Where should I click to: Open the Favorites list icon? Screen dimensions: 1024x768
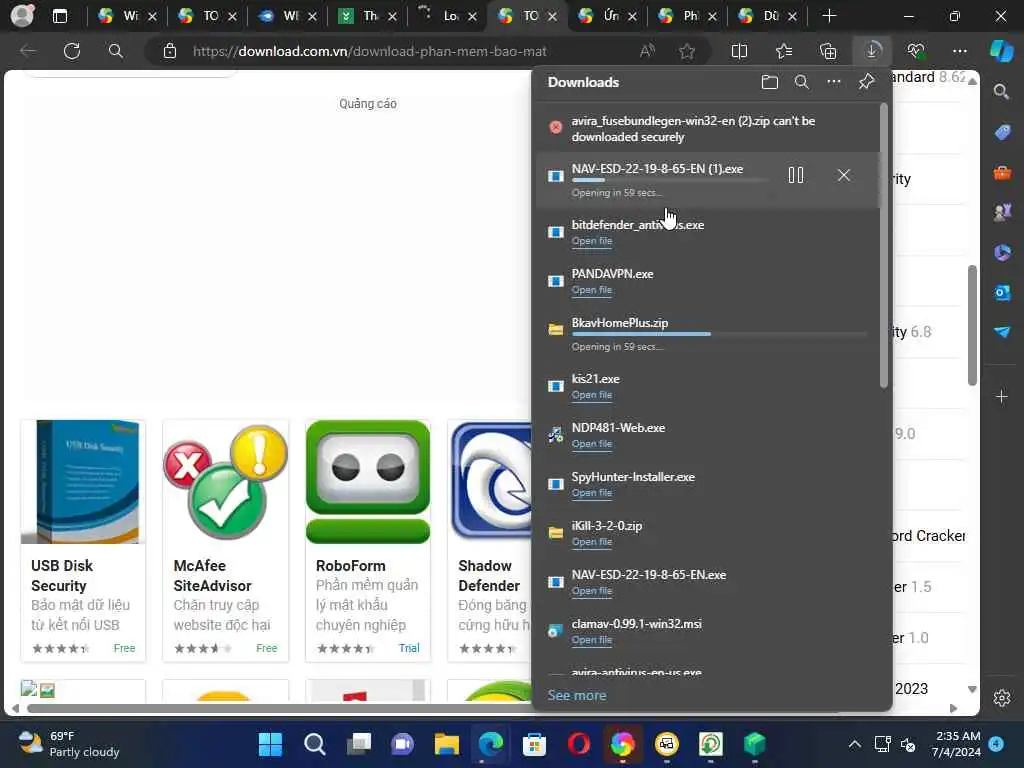click(x=784, y=51)
